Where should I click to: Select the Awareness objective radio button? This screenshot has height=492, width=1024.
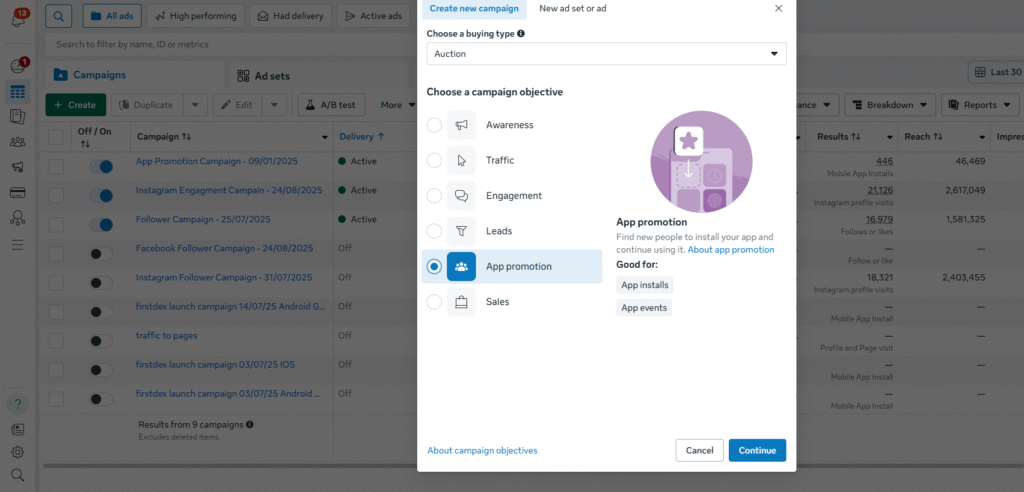point(434,125)
